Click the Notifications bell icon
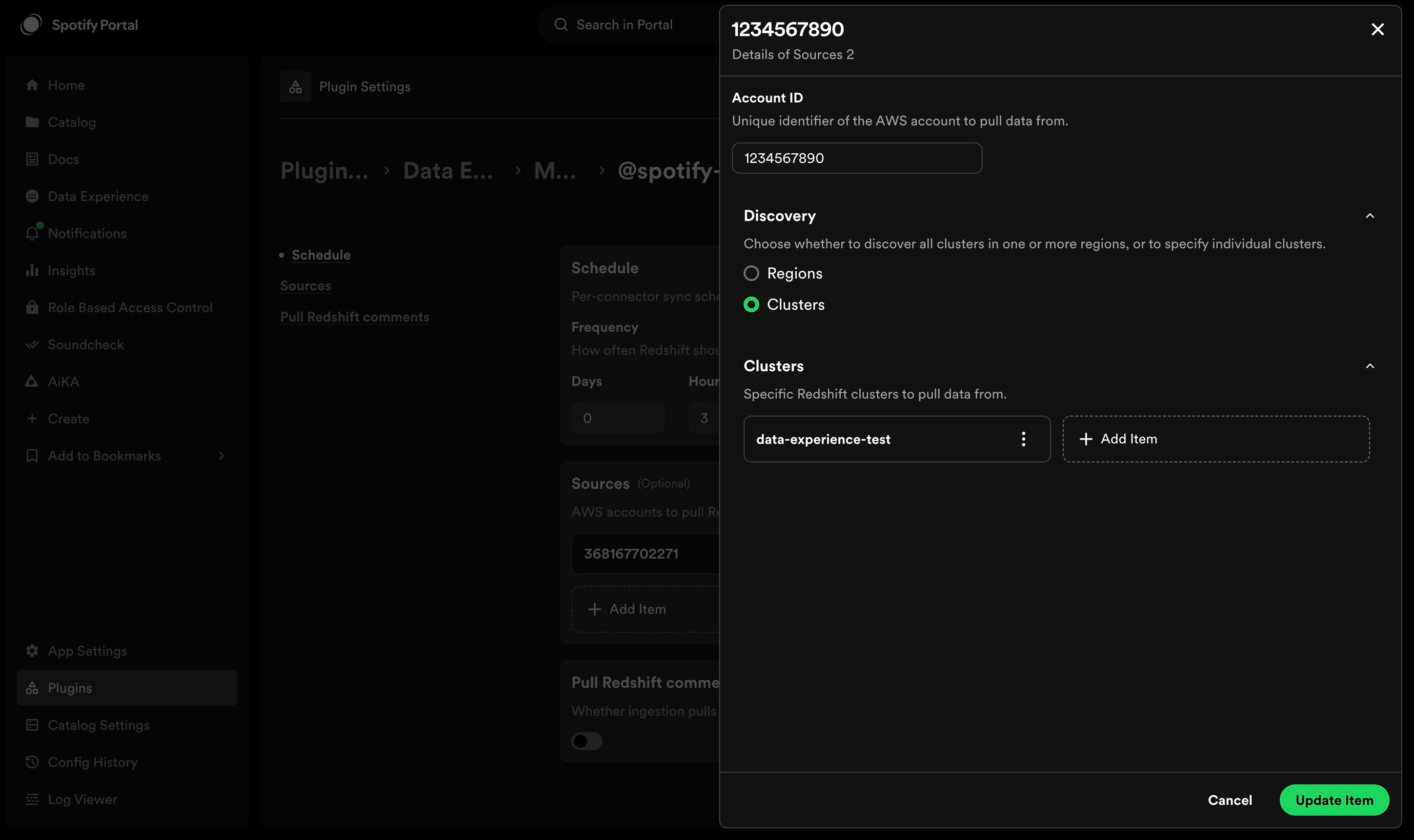The height and width of the screenshot is (840, 1414). [32, 233]
